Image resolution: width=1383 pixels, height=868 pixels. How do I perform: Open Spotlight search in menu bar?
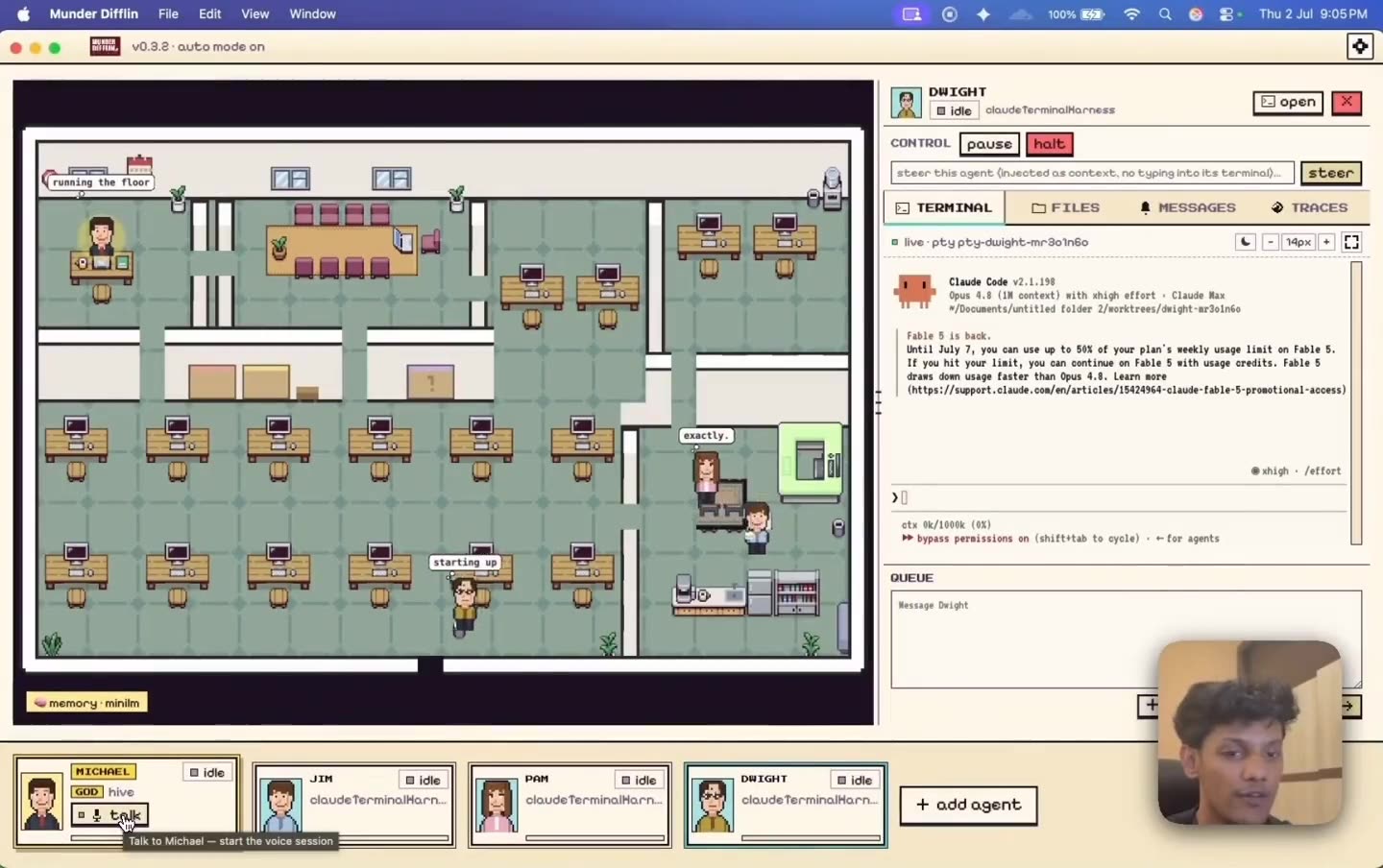tap(1165, 14)
